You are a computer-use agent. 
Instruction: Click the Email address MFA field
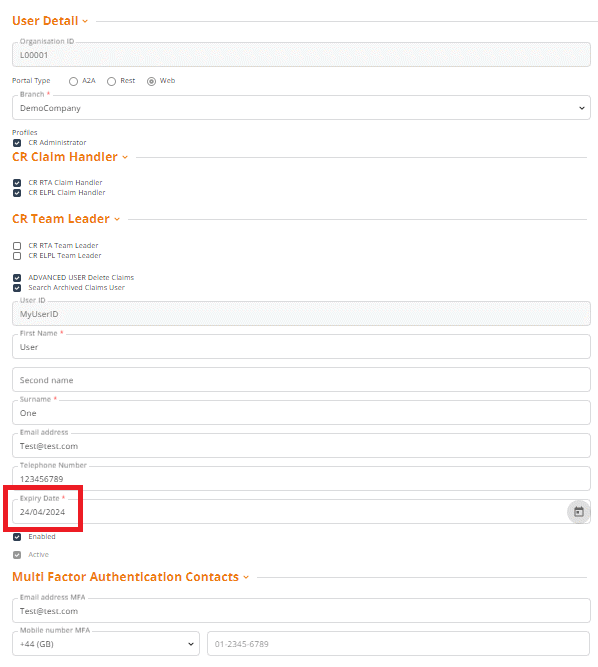click(301, 610)
